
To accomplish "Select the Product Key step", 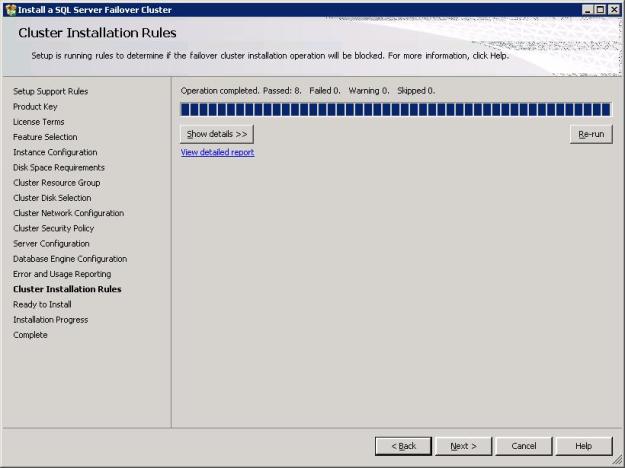I will click(35, 106).
